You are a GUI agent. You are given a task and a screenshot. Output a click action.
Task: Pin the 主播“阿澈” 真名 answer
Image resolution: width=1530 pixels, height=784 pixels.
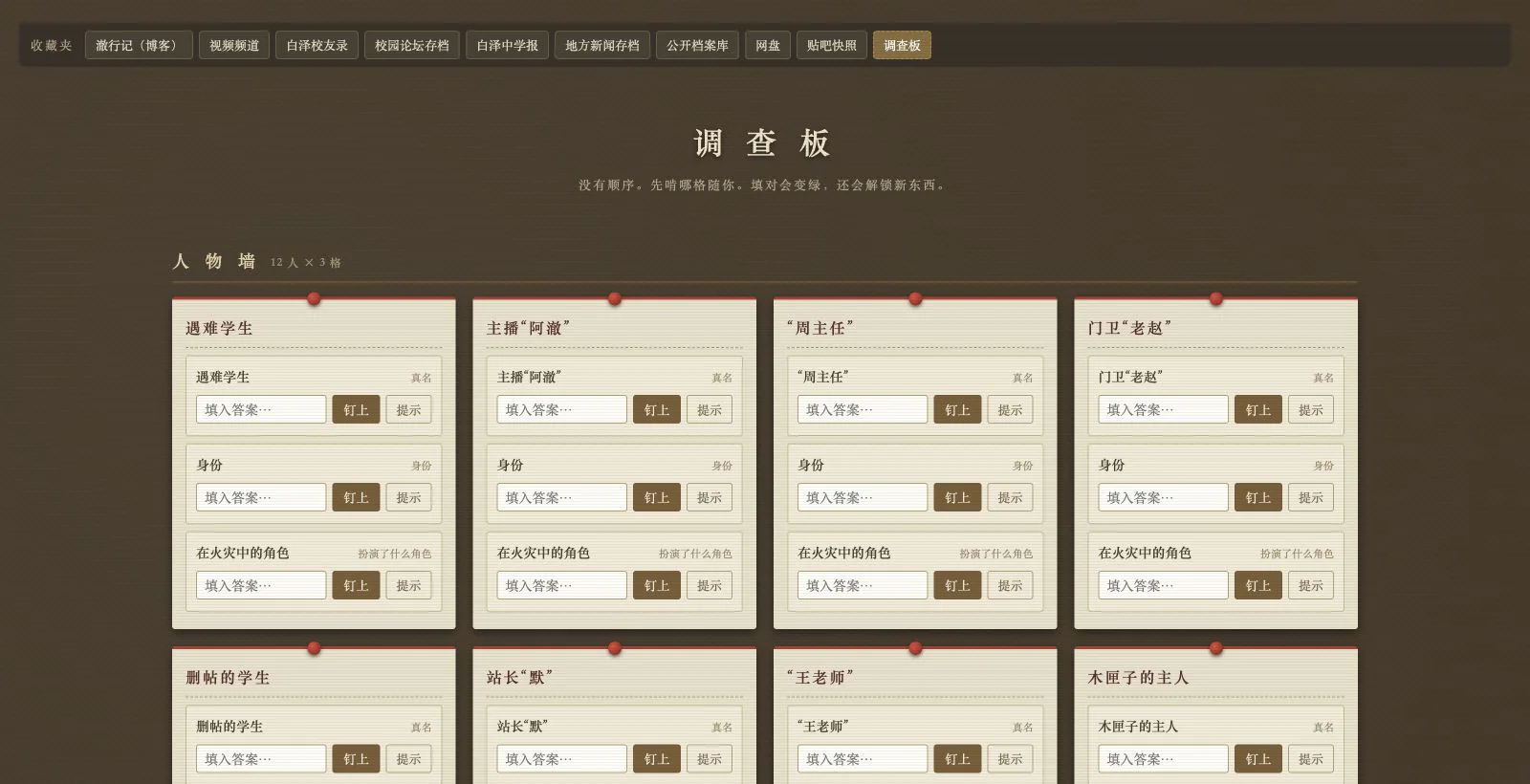pos(656,409)
